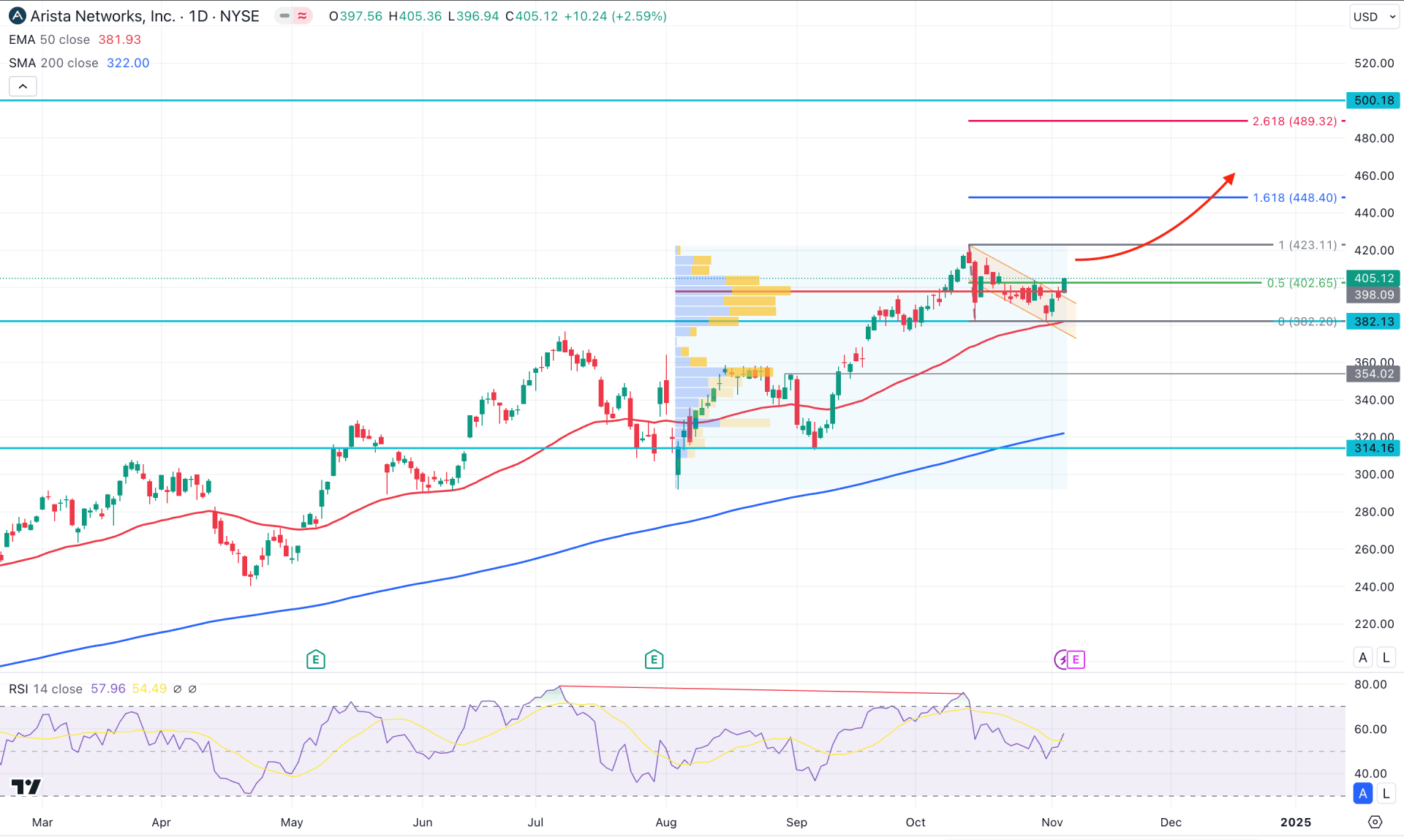1404x840 pixels.
Task: Select the RSI 14 close legend
Action: point(45,689)
